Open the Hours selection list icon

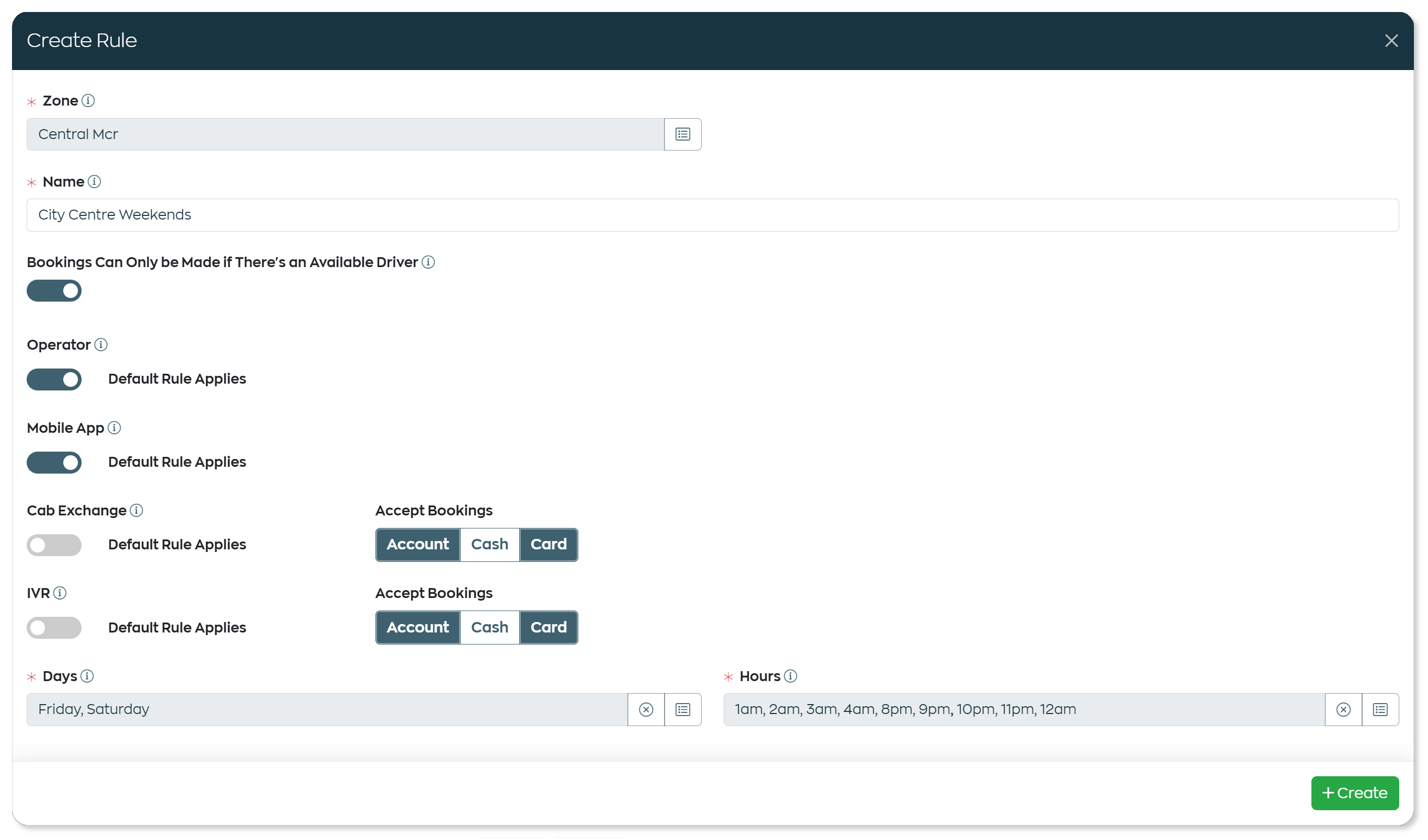click(1381, 709)
